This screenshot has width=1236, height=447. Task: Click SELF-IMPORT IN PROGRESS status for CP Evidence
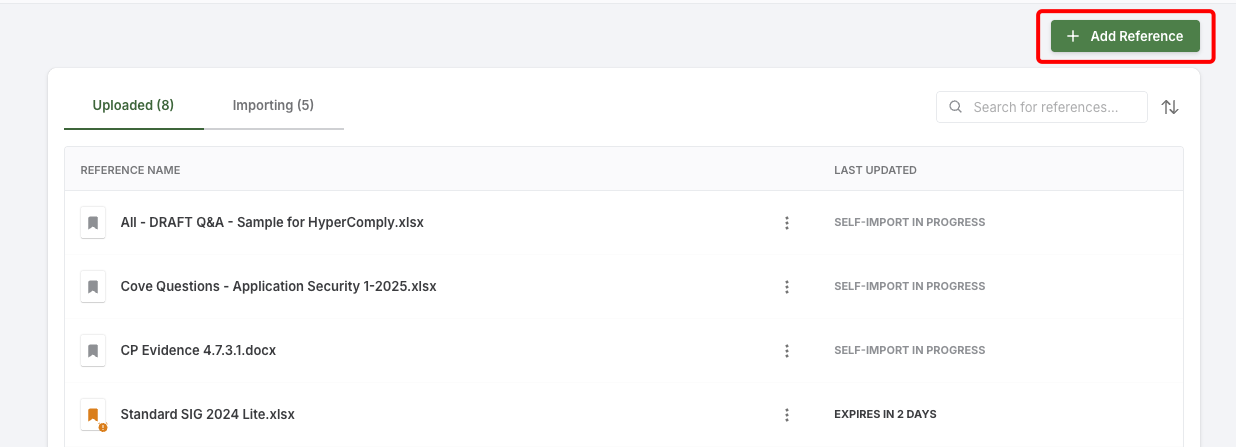(909, 350)
